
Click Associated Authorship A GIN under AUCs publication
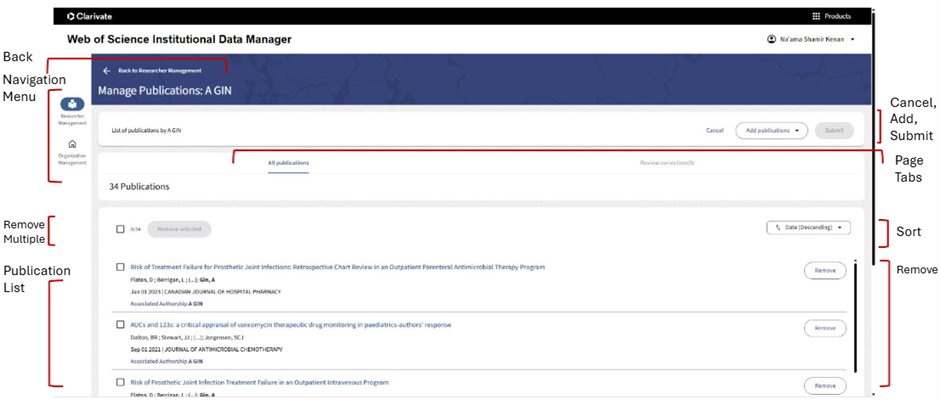167,361
